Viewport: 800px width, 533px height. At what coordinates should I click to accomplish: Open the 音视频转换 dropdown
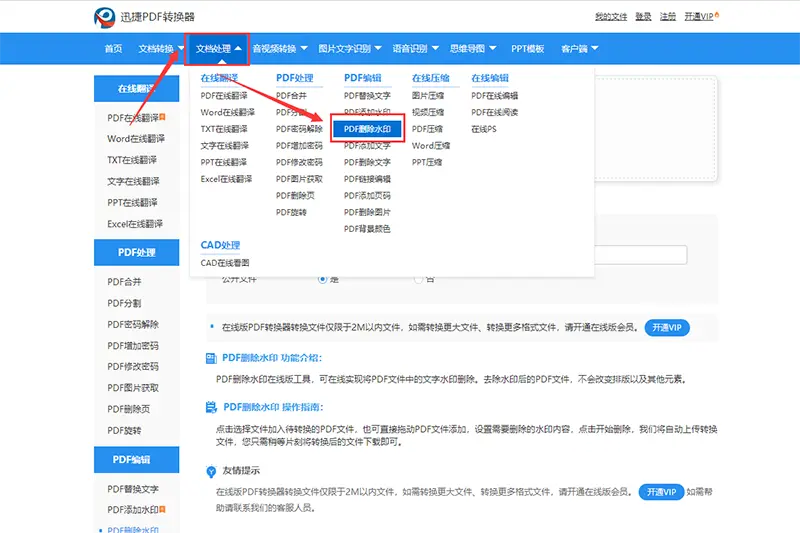(280, 48)
